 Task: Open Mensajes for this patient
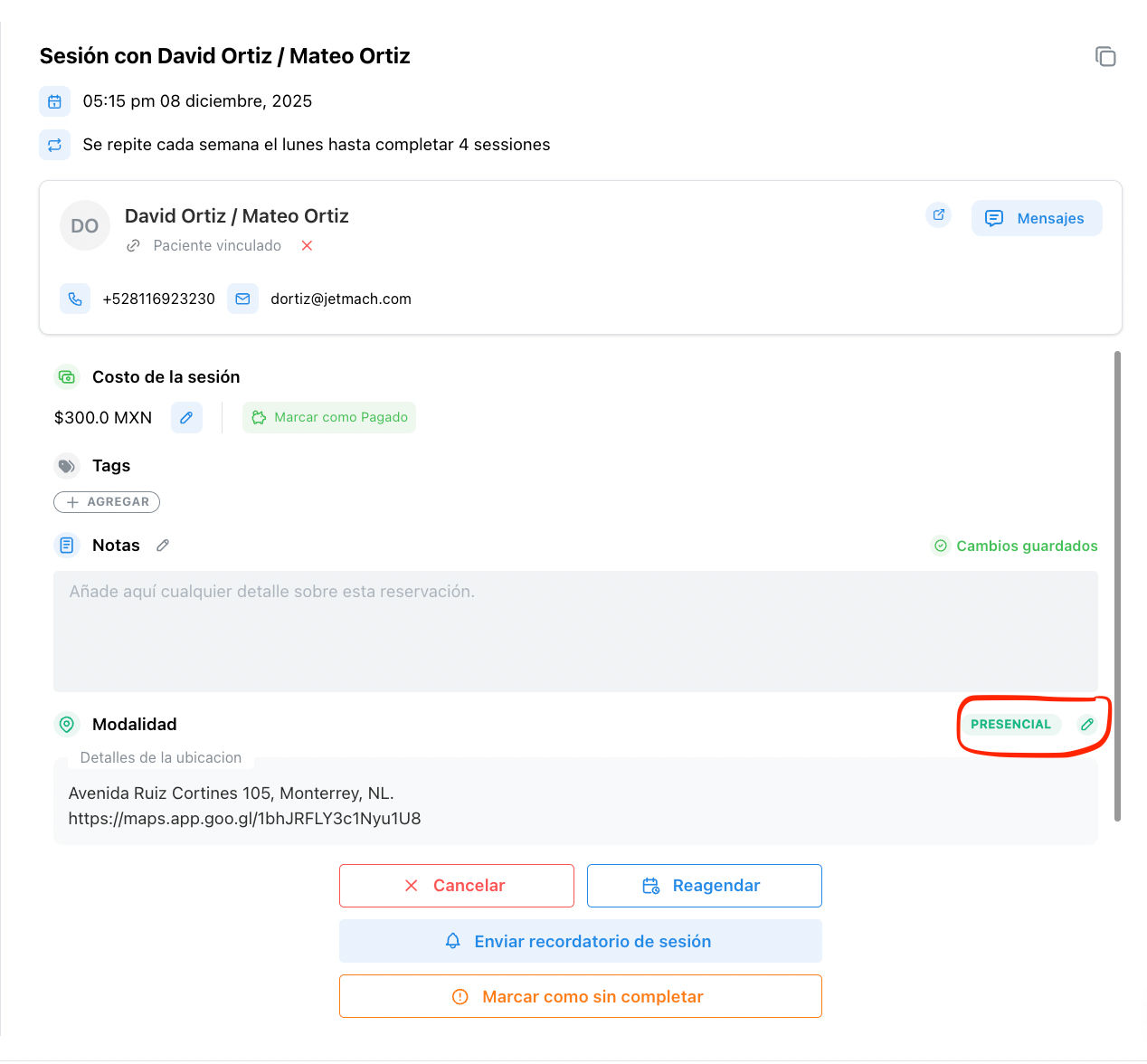point(1037,218)
